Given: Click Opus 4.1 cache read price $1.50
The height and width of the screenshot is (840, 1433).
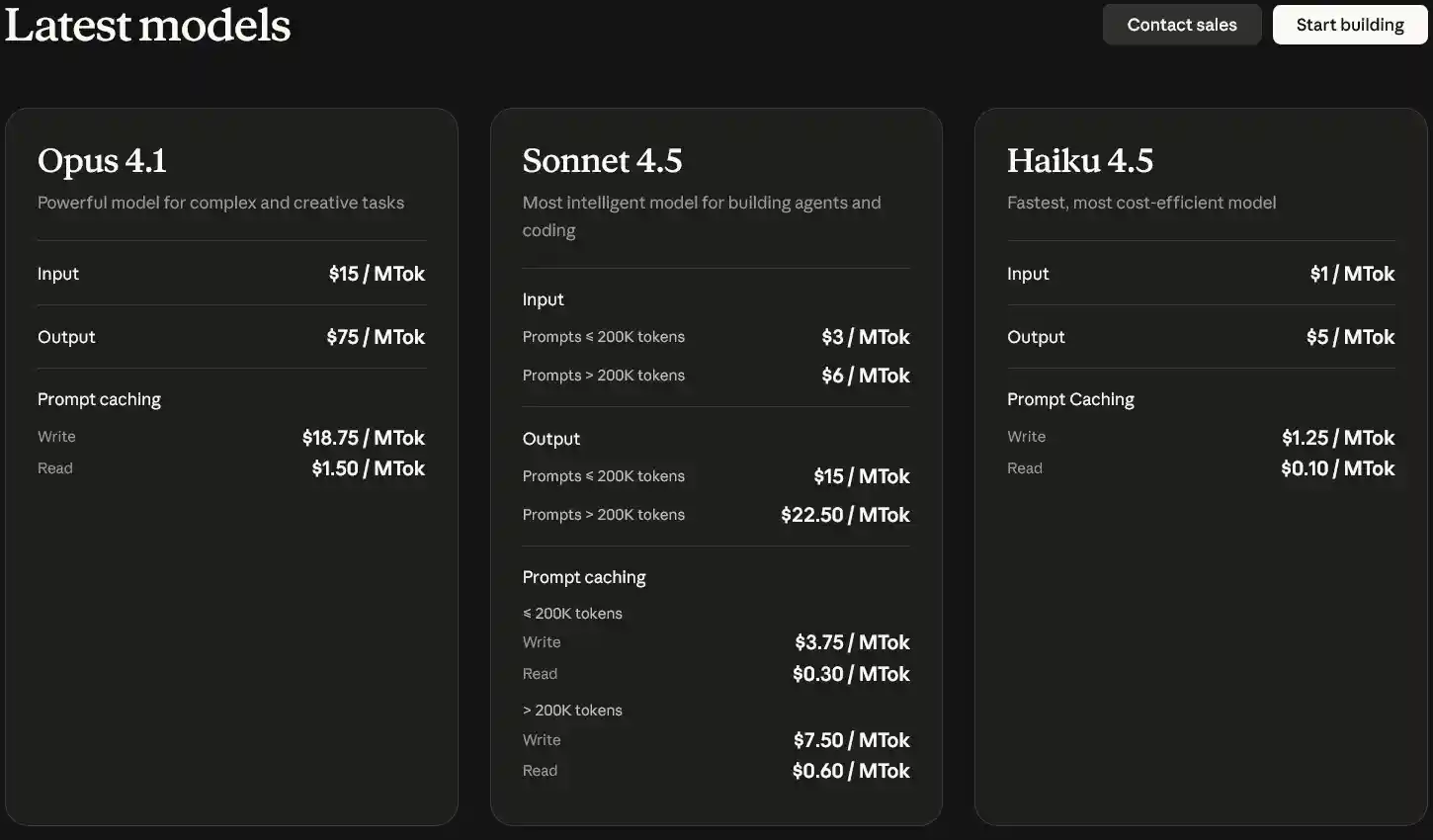Looking at the screenshot, I should [368, 468].
